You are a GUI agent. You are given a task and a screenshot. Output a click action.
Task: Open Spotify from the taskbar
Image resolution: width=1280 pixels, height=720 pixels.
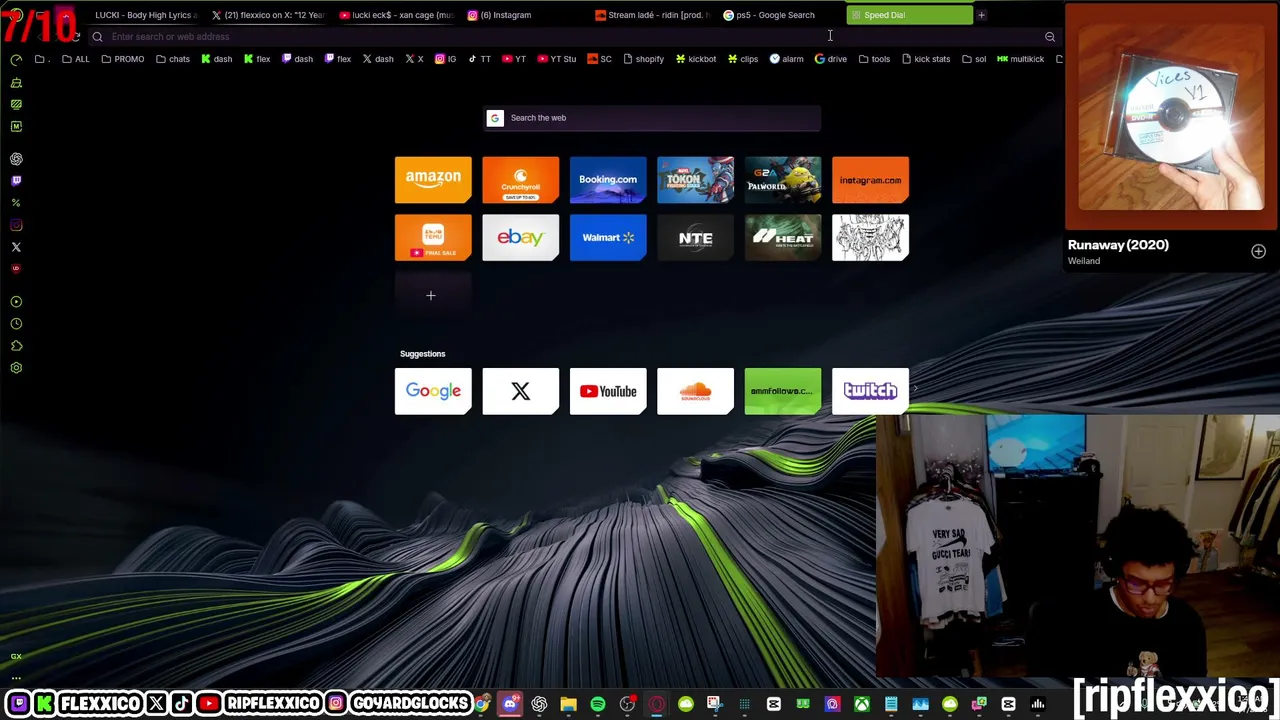598,704
